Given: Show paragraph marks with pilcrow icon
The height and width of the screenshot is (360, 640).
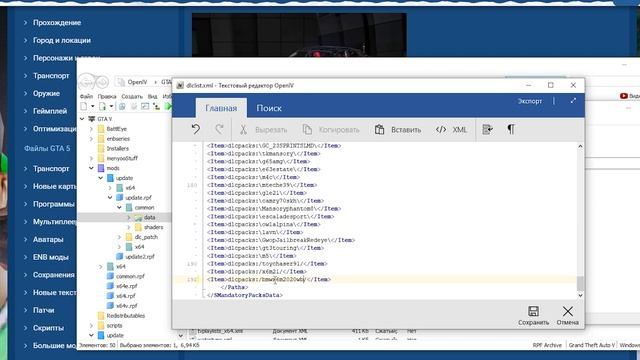Looking at the screenshot, I should (511, 129).
